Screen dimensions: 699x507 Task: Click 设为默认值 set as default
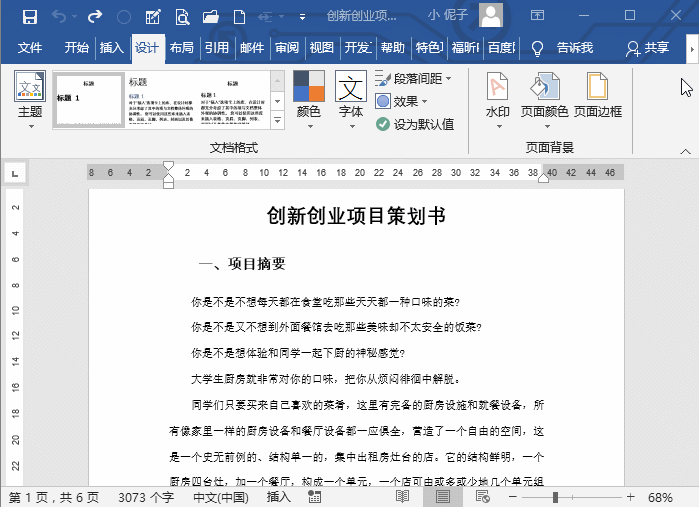[x=415, y=124]
